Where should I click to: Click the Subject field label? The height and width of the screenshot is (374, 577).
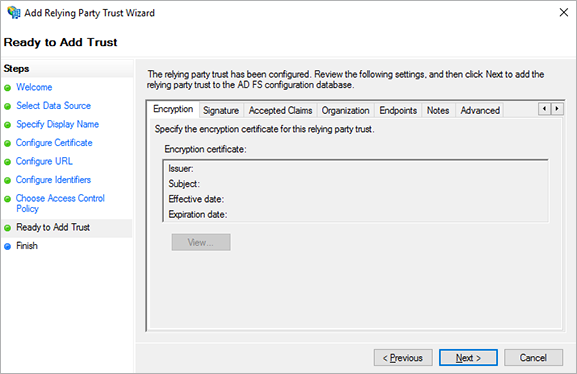[x=184, y=184]
